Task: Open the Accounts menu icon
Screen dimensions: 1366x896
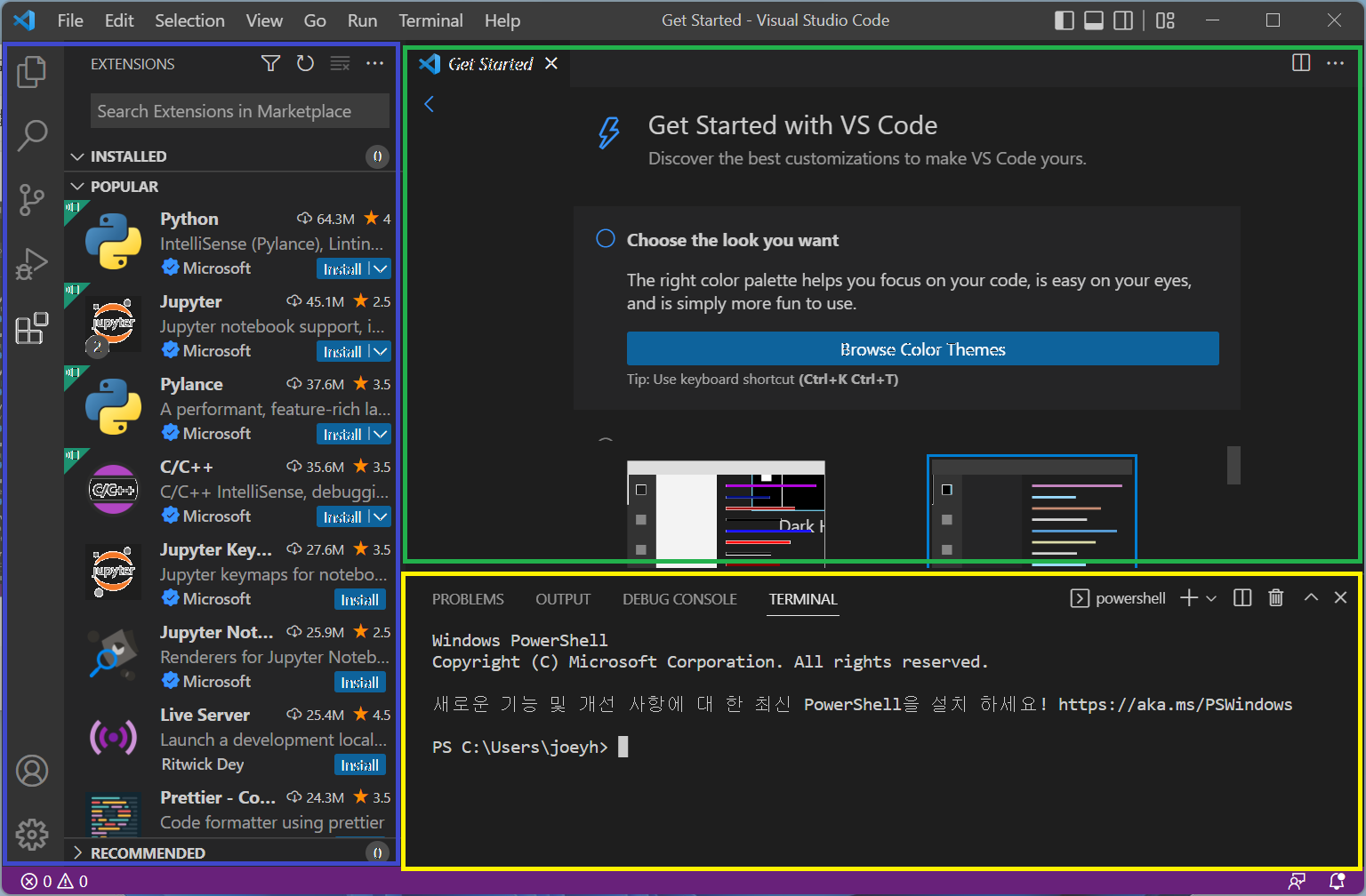Action: 32,771
